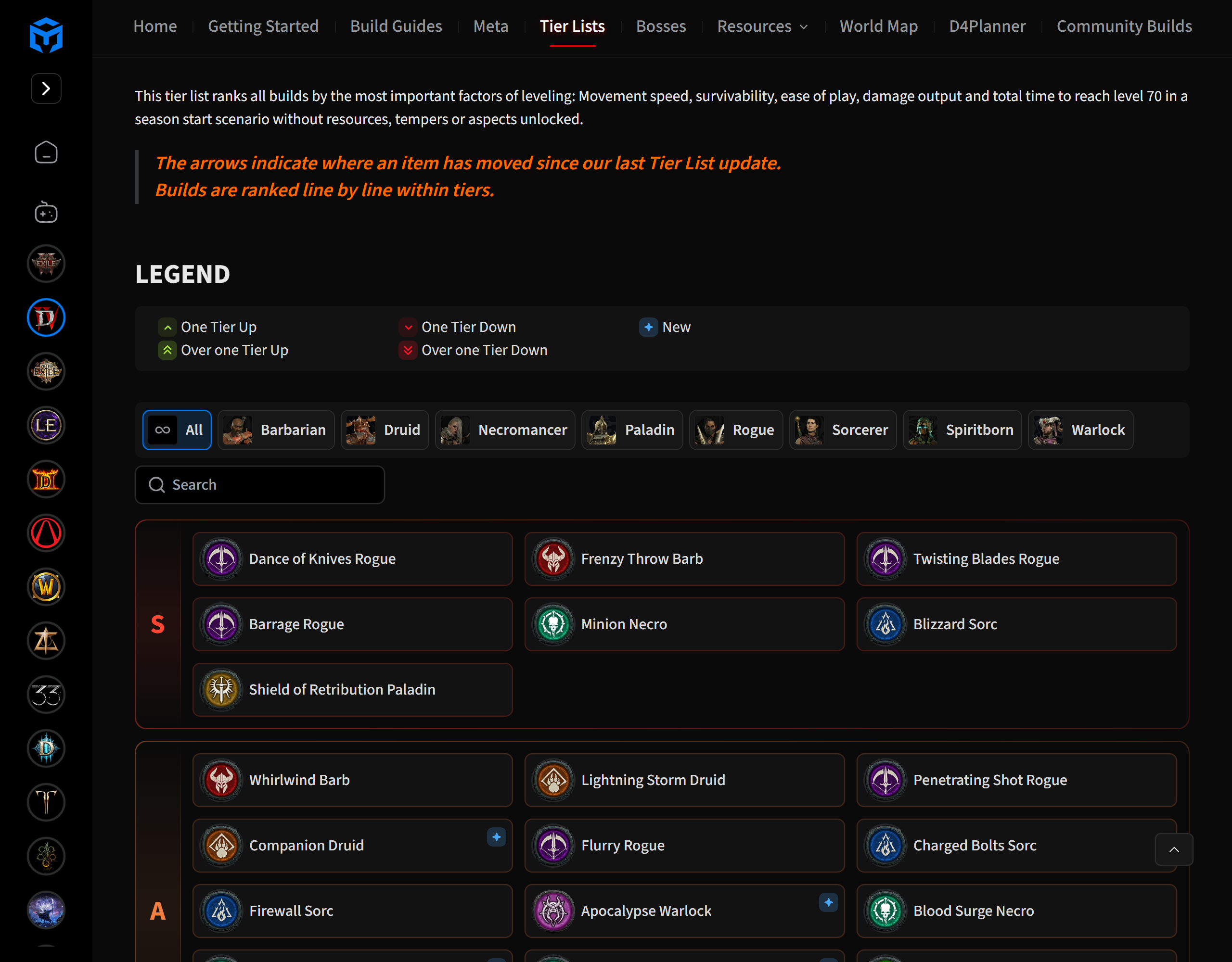Click the 'One Tier Up' legend arrow icon
Image resolution: width=1232 pixels, height=962 pixels.
(167, 328)
